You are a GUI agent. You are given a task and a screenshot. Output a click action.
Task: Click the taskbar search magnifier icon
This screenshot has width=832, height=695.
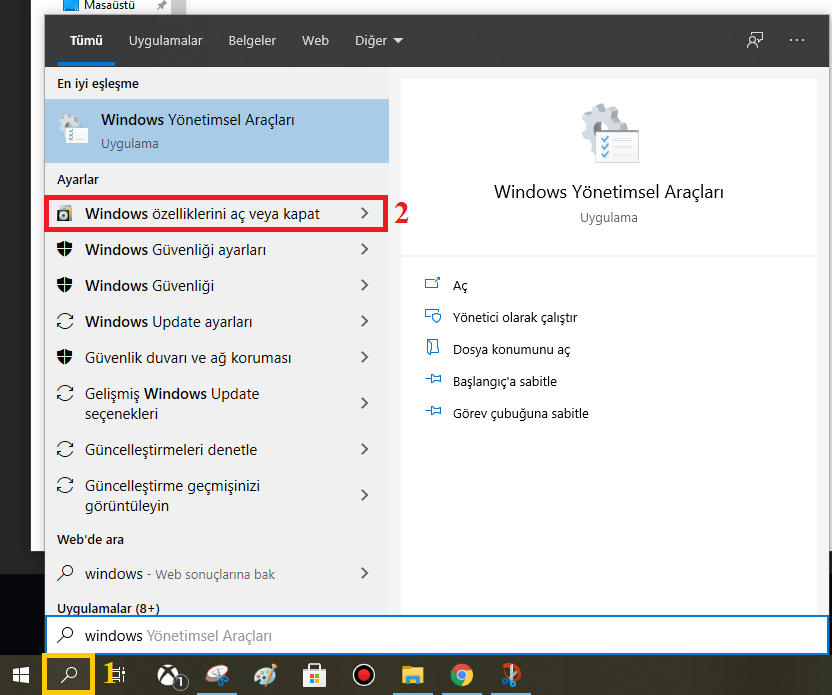(68, 675)
